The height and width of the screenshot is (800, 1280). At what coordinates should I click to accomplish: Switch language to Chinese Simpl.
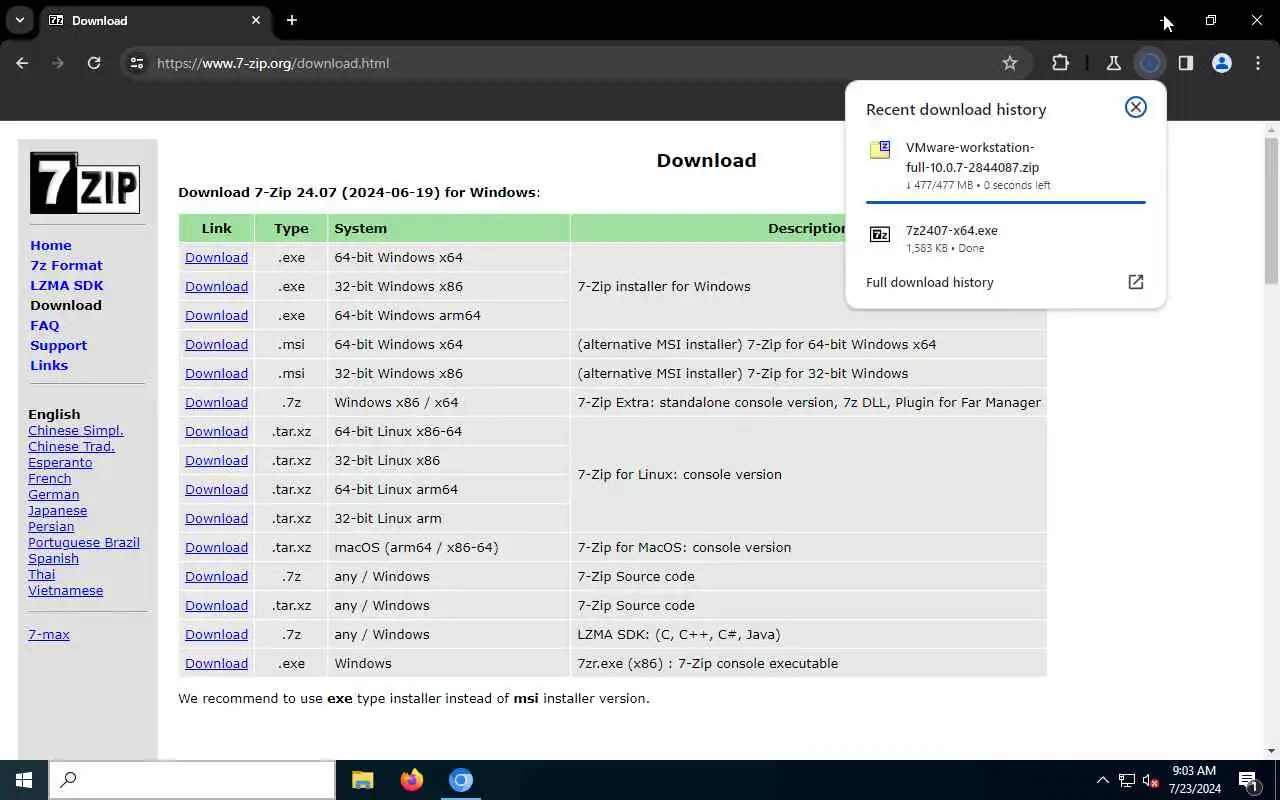tap(76, 430)
